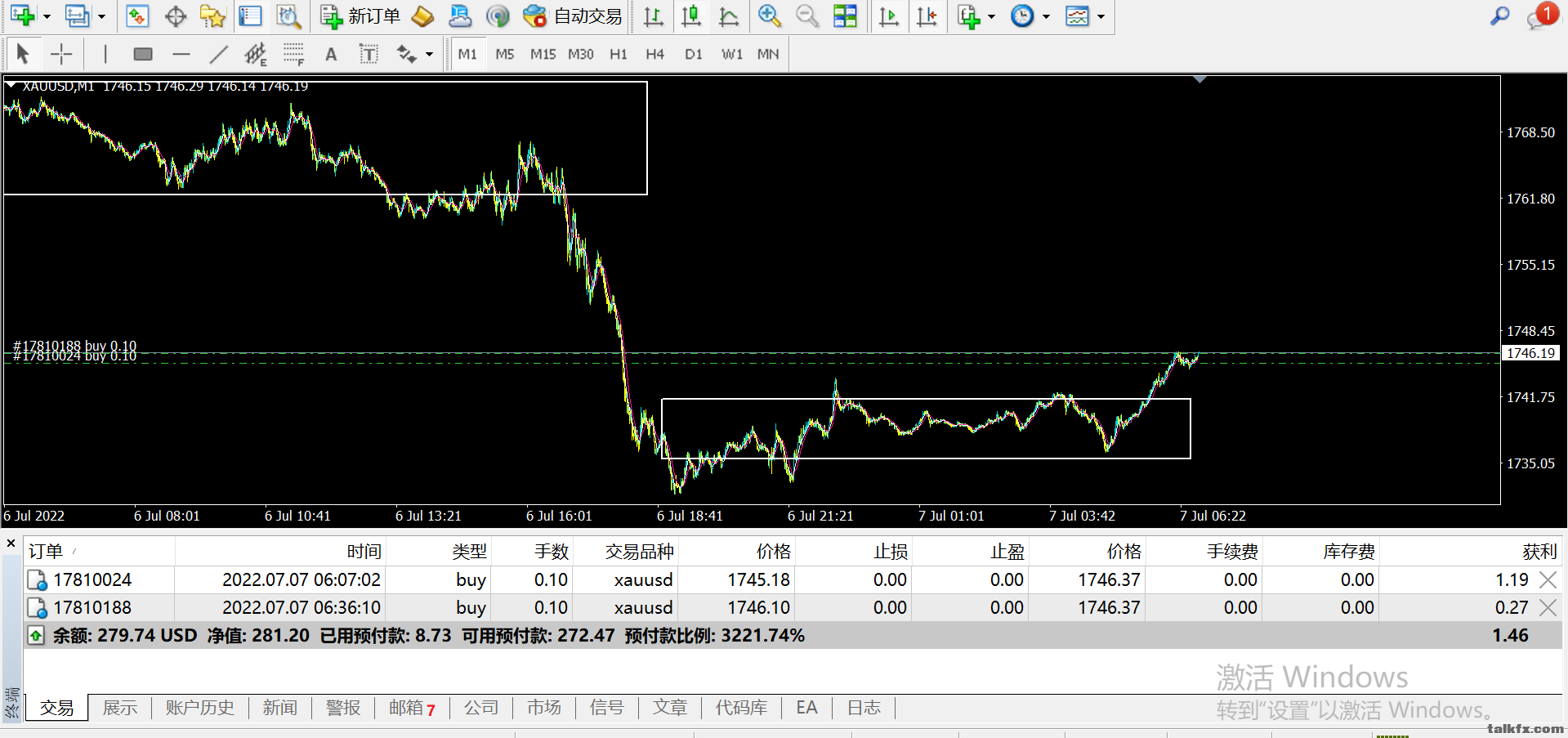Image resolution: width=1568 pixels, height=738 pixels.
Task: Switch to M1 timeframe
Action: tap(467, 54)
